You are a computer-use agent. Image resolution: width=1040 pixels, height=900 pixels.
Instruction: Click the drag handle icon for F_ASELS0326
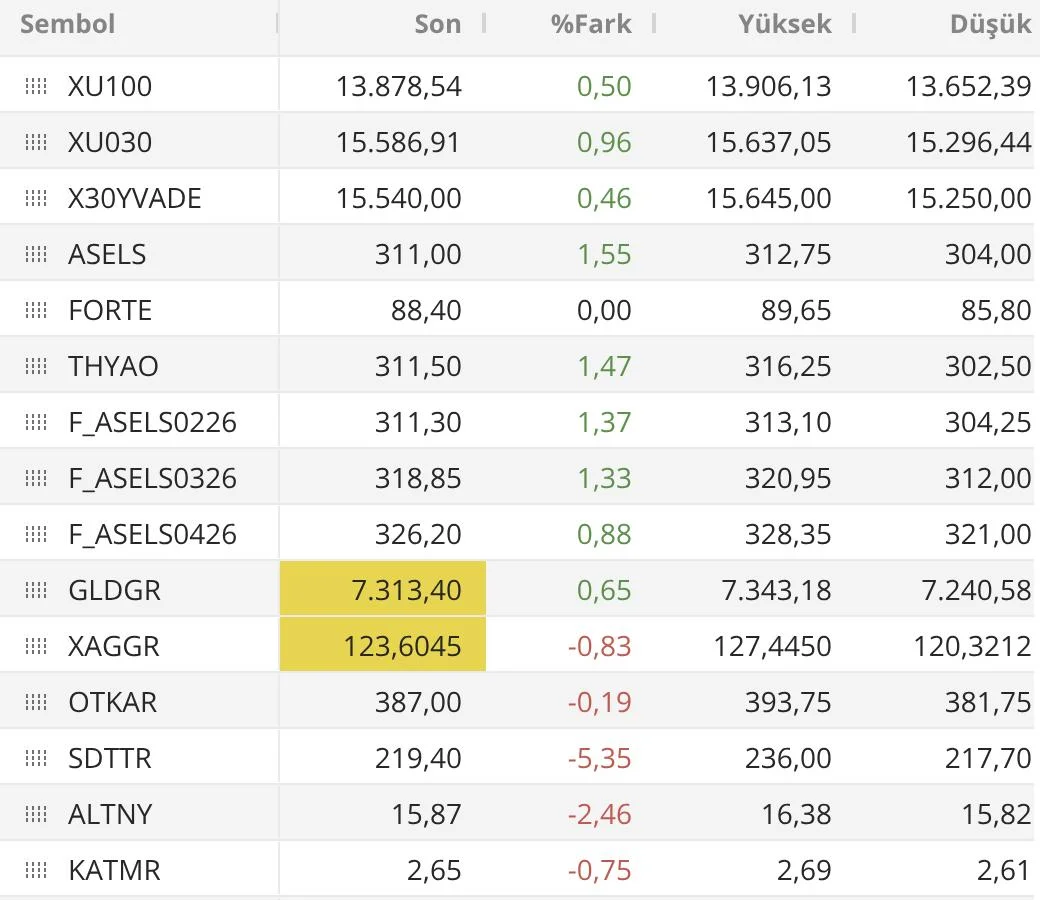point(36,479)
